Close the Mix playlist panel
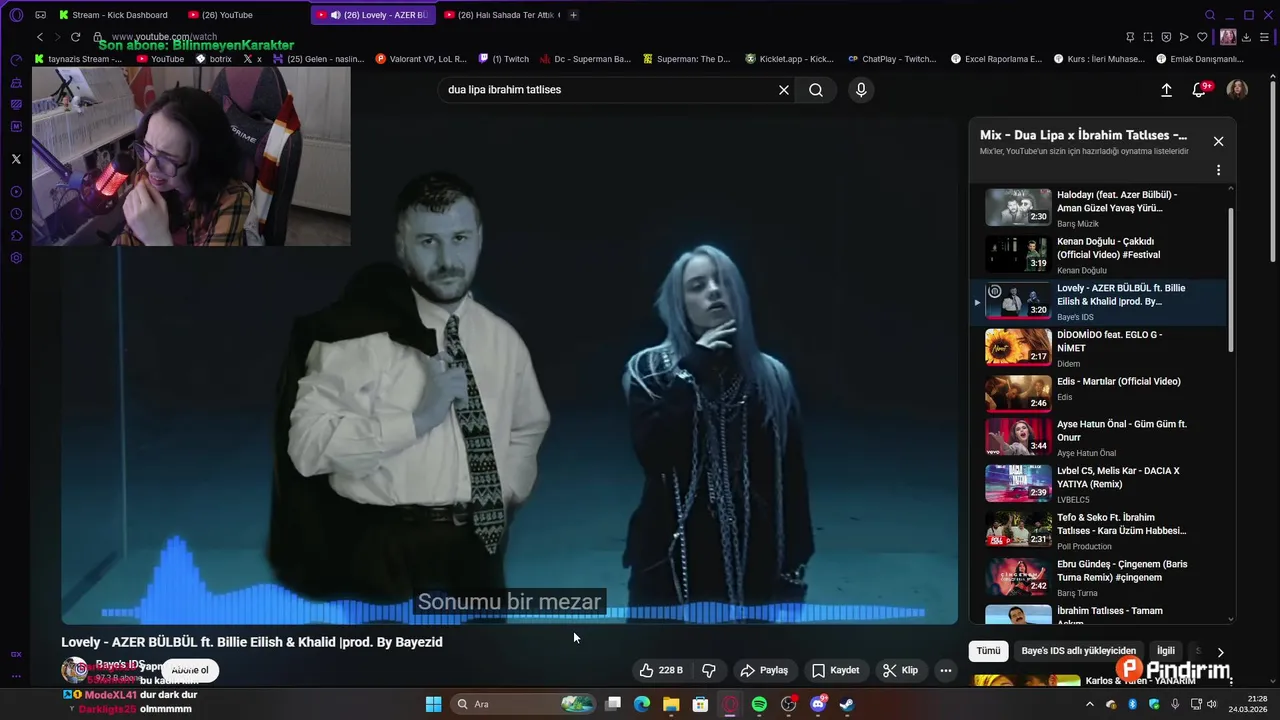This screenshot has width=1280, height=720. click(1218, 141)
